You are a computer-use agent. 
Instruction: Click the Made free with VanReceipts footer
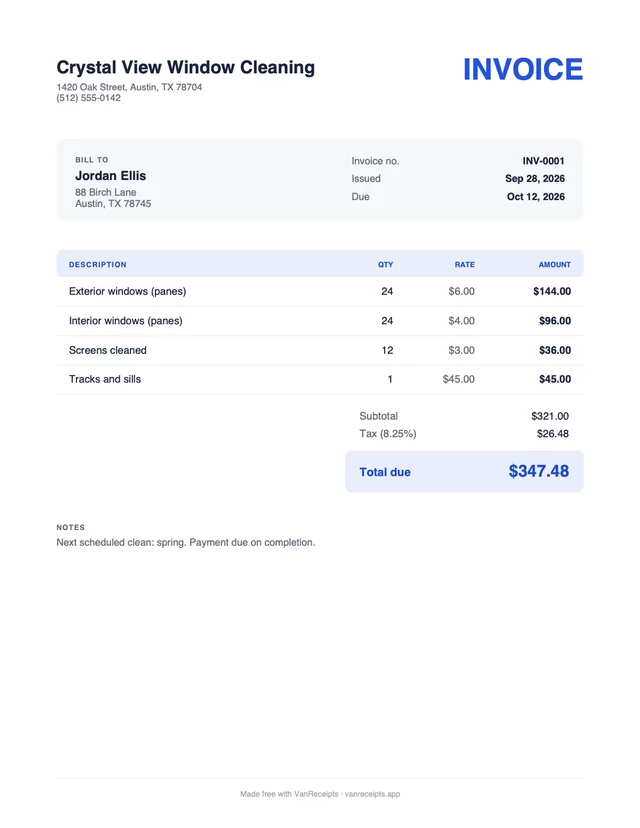320,794
